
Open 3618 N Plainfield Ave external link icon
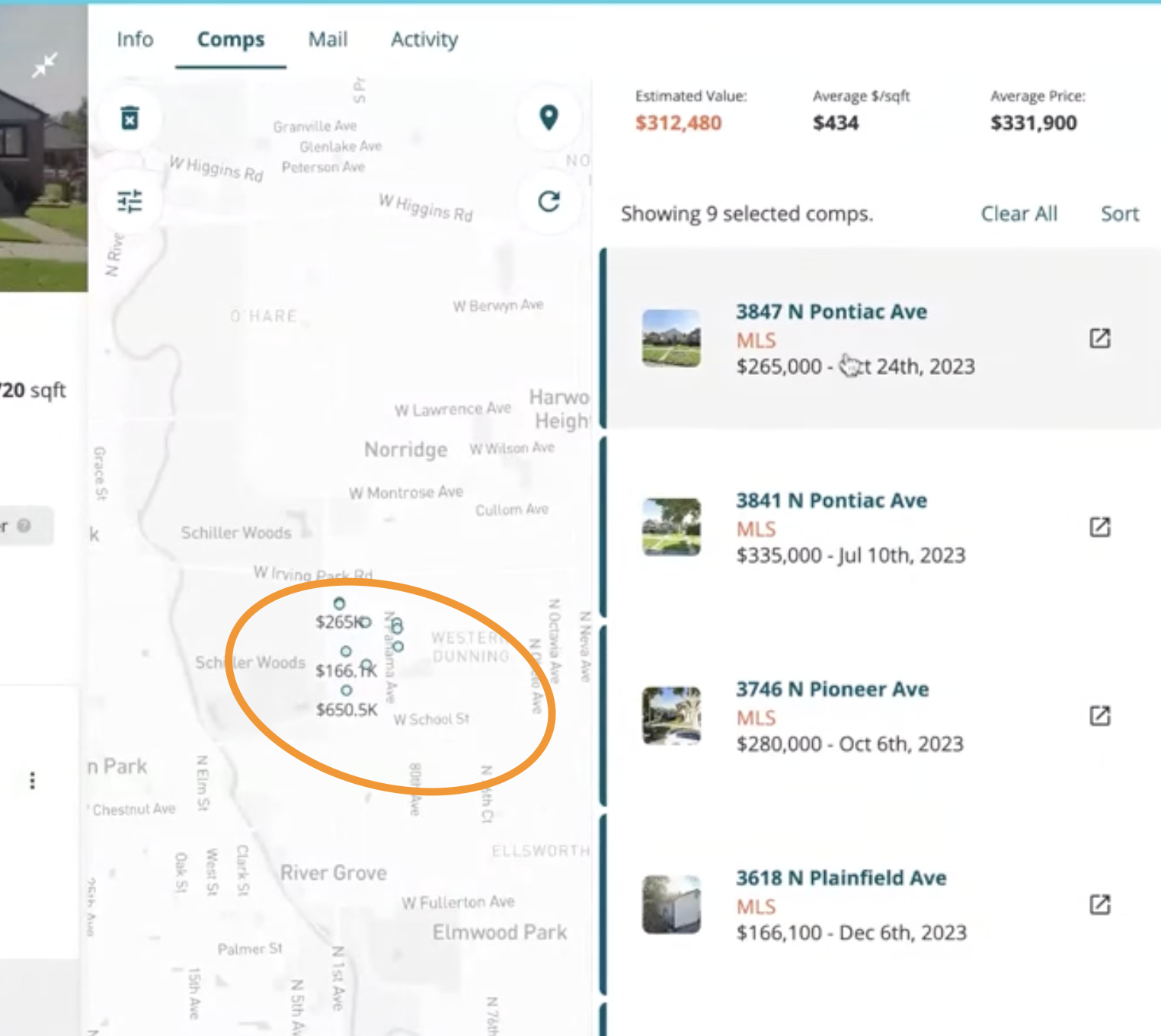click(1099, 905)
